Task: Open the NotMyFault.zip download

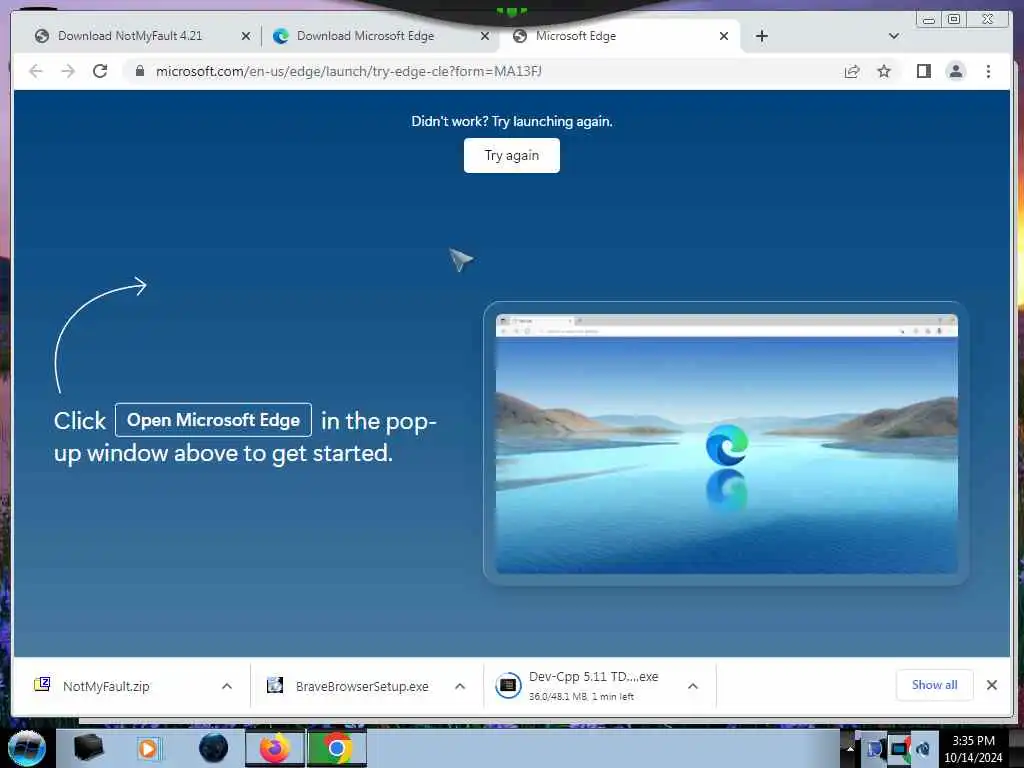Action: [106, 686]
